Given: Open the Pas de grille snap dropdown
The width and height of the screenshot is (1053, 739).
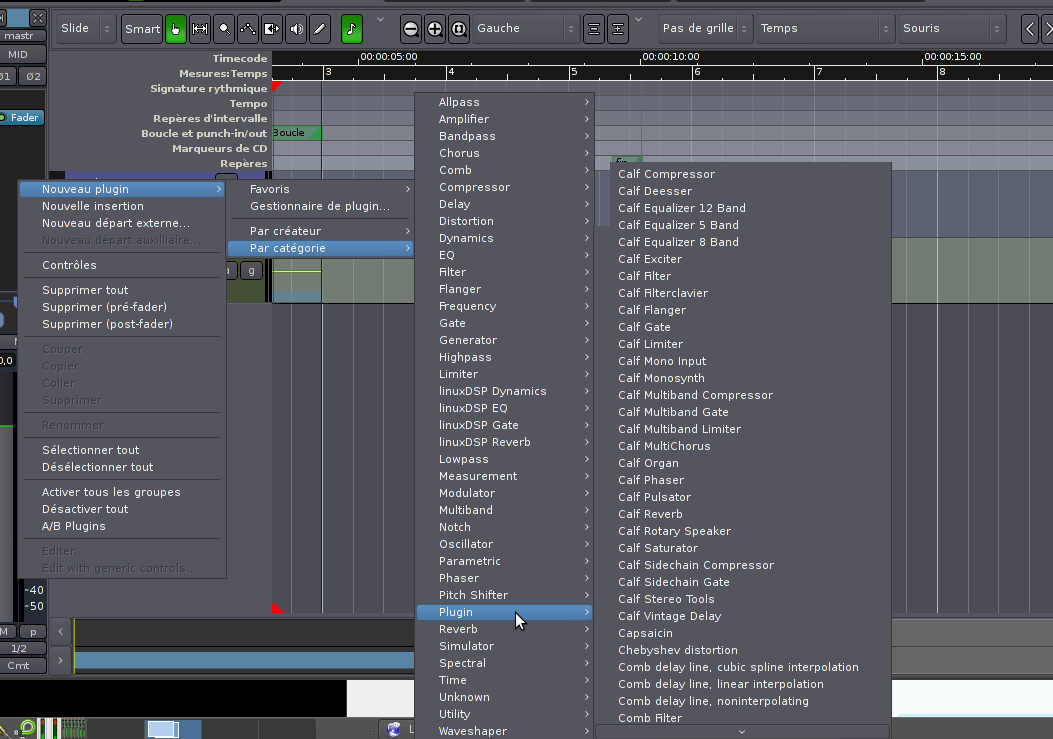Looking at the screenshot, I should pyautogui.click(x=705, y=29).
